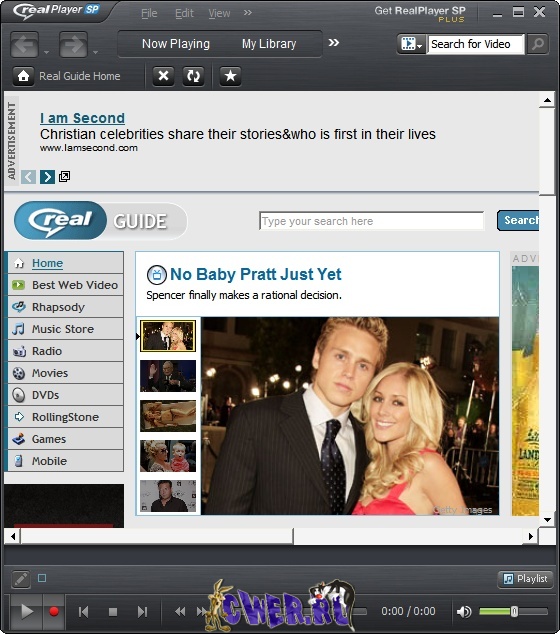Select the third thumbnail of reclining woman
Screen dimensions: 560x634
[168, 416]
